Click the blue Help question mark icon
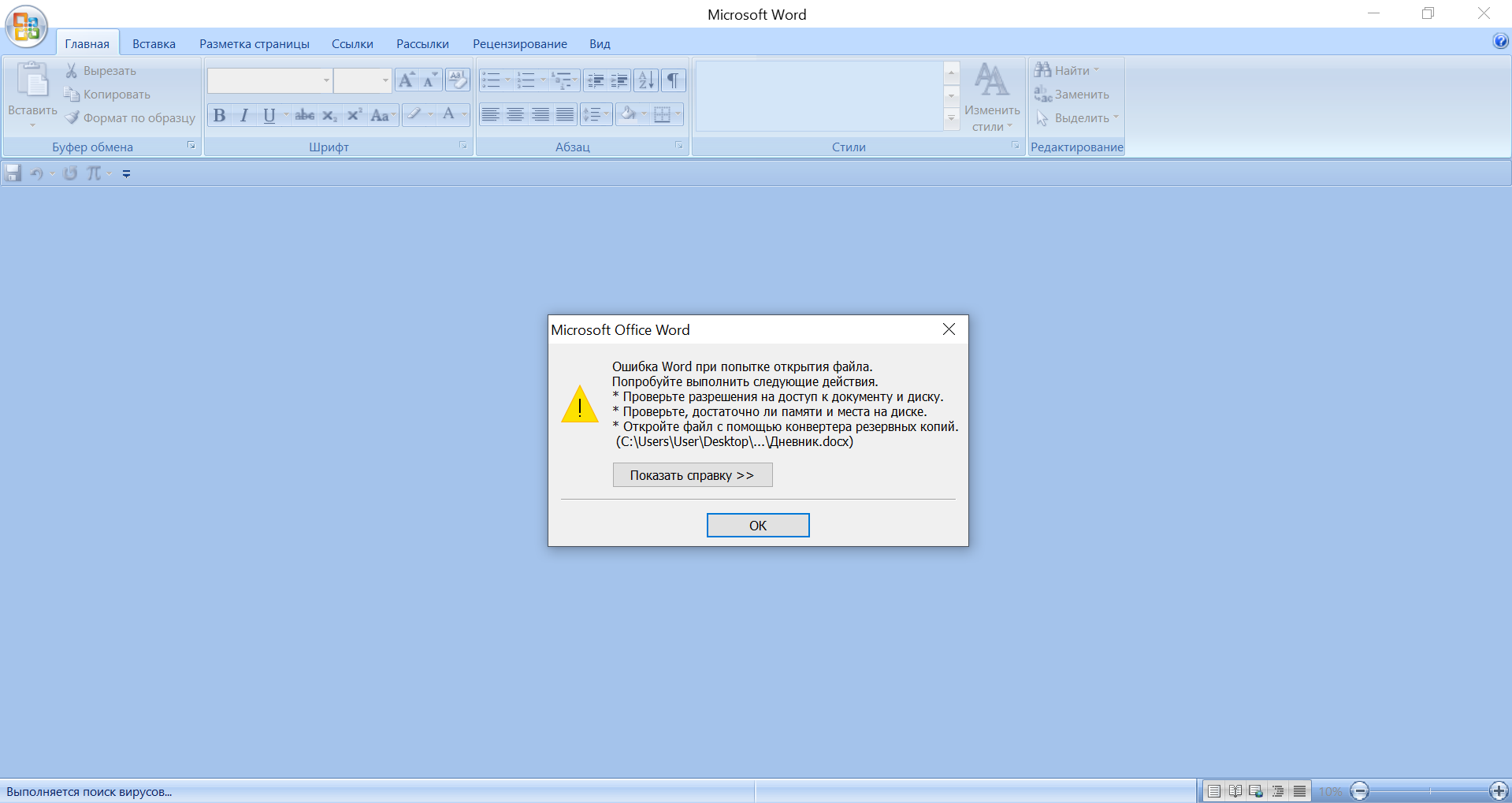 pos(1500,42)
